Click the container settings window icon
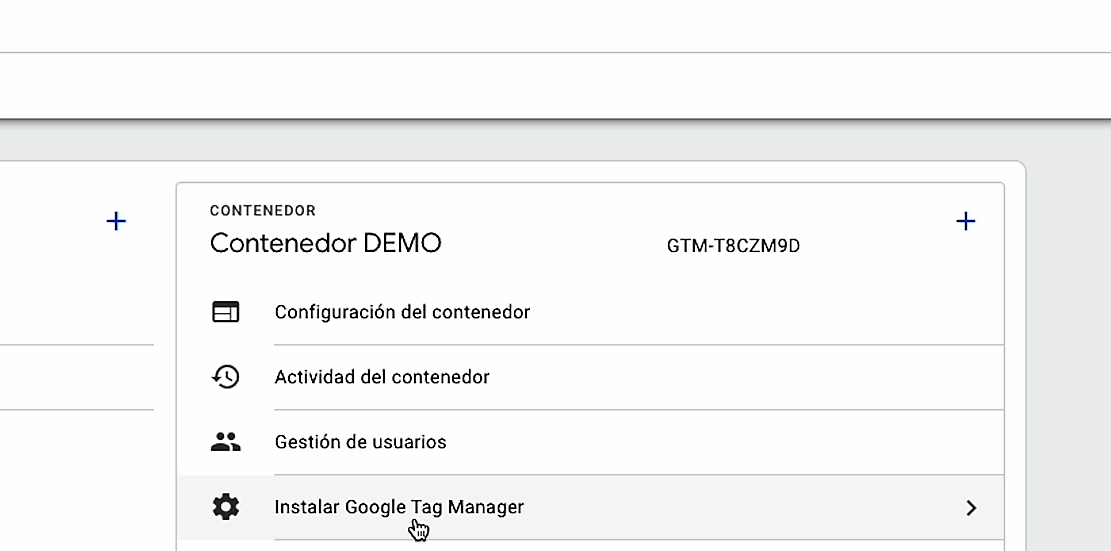 coord(226,312)
